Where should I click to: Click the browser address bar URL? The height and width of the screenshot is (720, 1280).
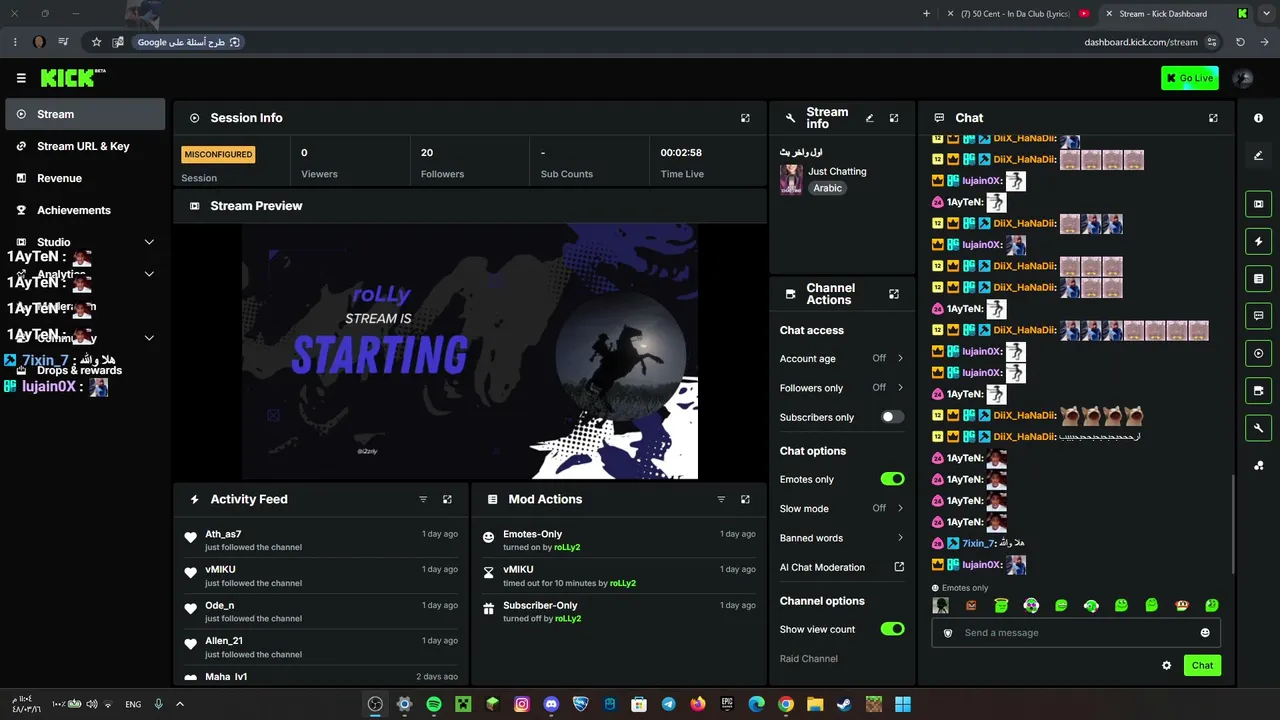pos(1141,42)
